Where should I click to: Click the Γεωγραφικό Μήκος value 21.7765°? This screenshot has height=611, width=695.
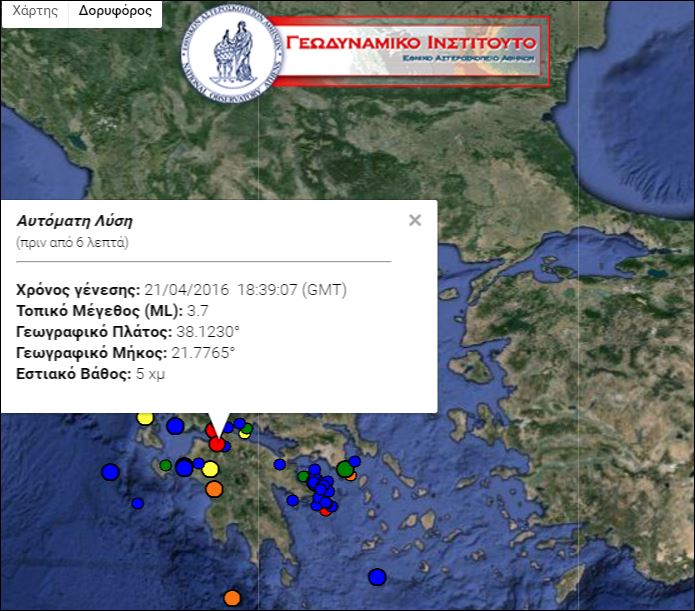pyautogui.click(x=203, y=353)
